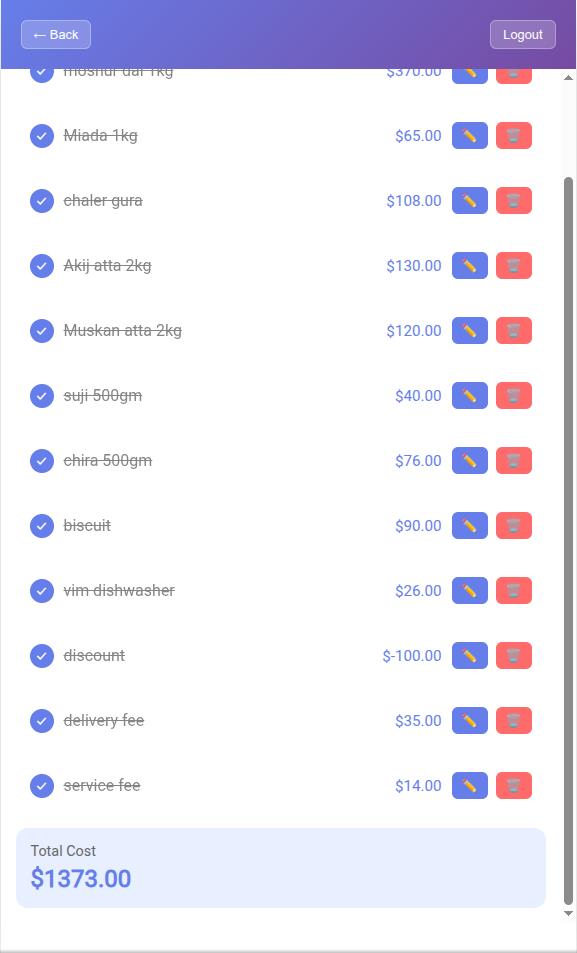Click the trash icon next to biscuit

coord(513,525)
